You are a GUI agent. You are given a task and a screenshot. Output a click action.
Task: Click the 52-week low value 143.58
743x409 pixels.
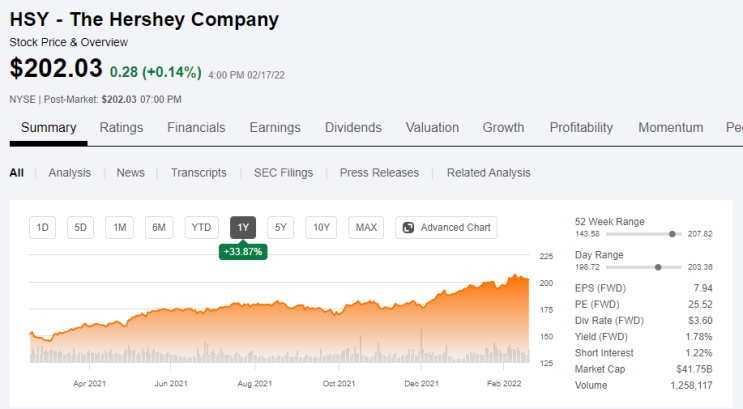(587, 234)
